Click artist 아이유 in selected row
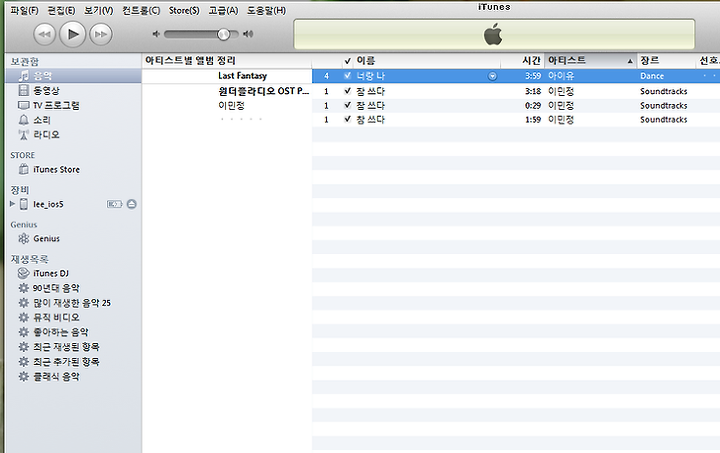The width and height of the screenshot is (720, 453). pos(561,76)
